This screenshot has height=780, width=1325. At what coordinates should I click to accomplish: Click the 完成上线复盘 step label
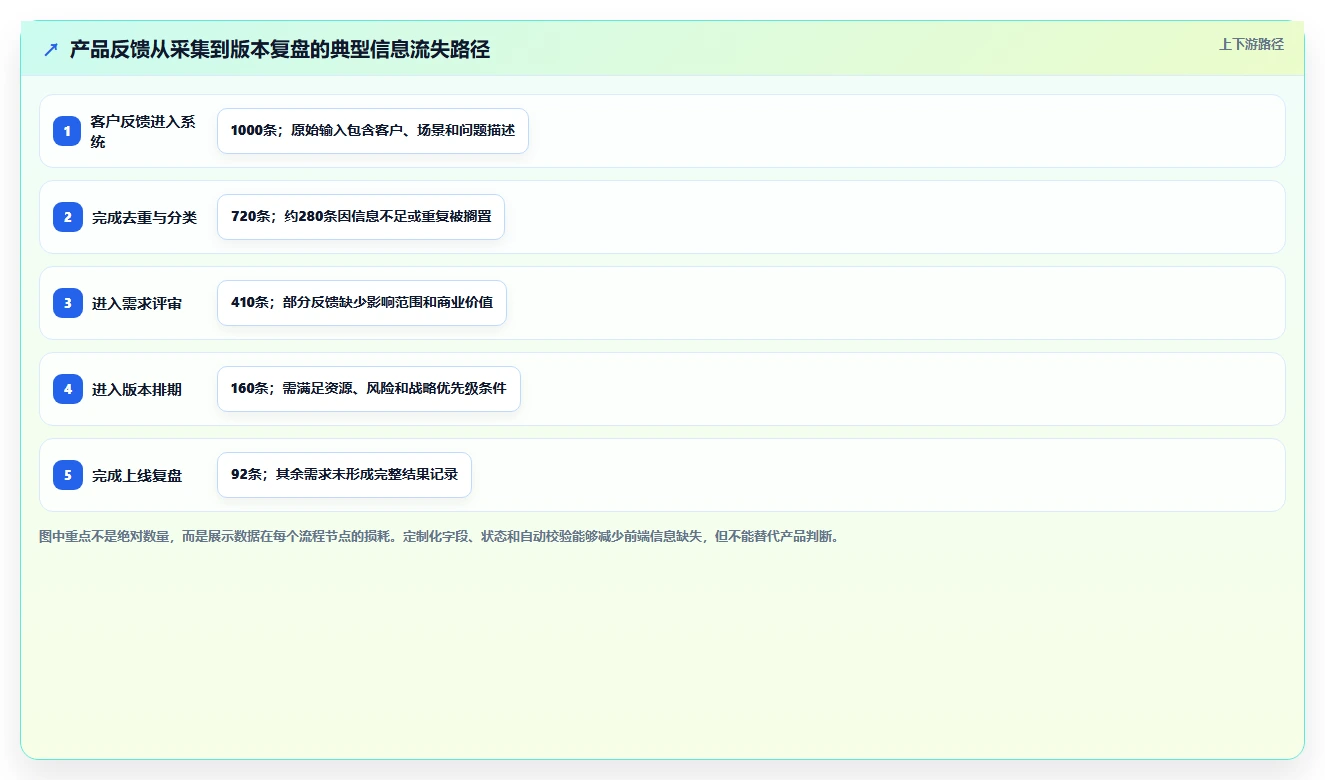click(137, 475)
